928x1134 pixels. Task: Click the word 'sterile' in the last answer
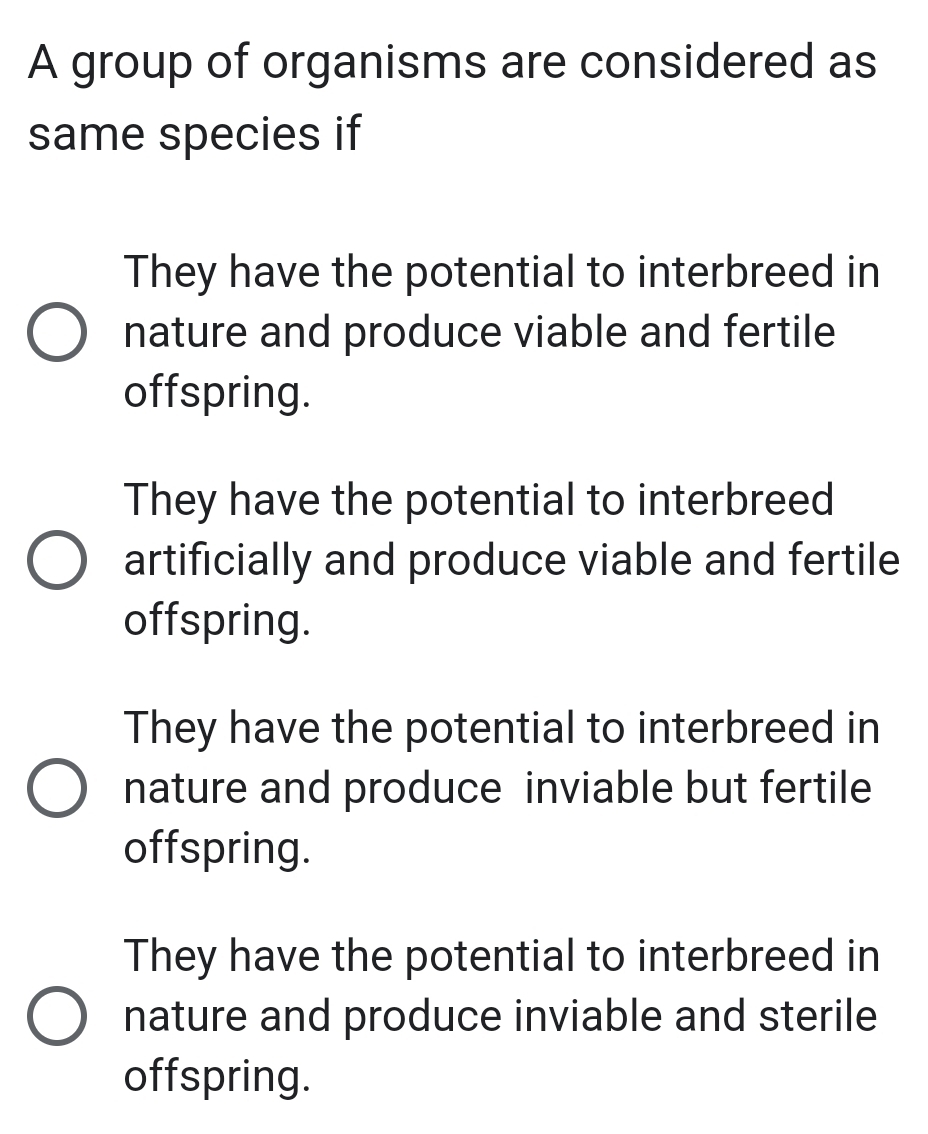tap(817, 1016)
